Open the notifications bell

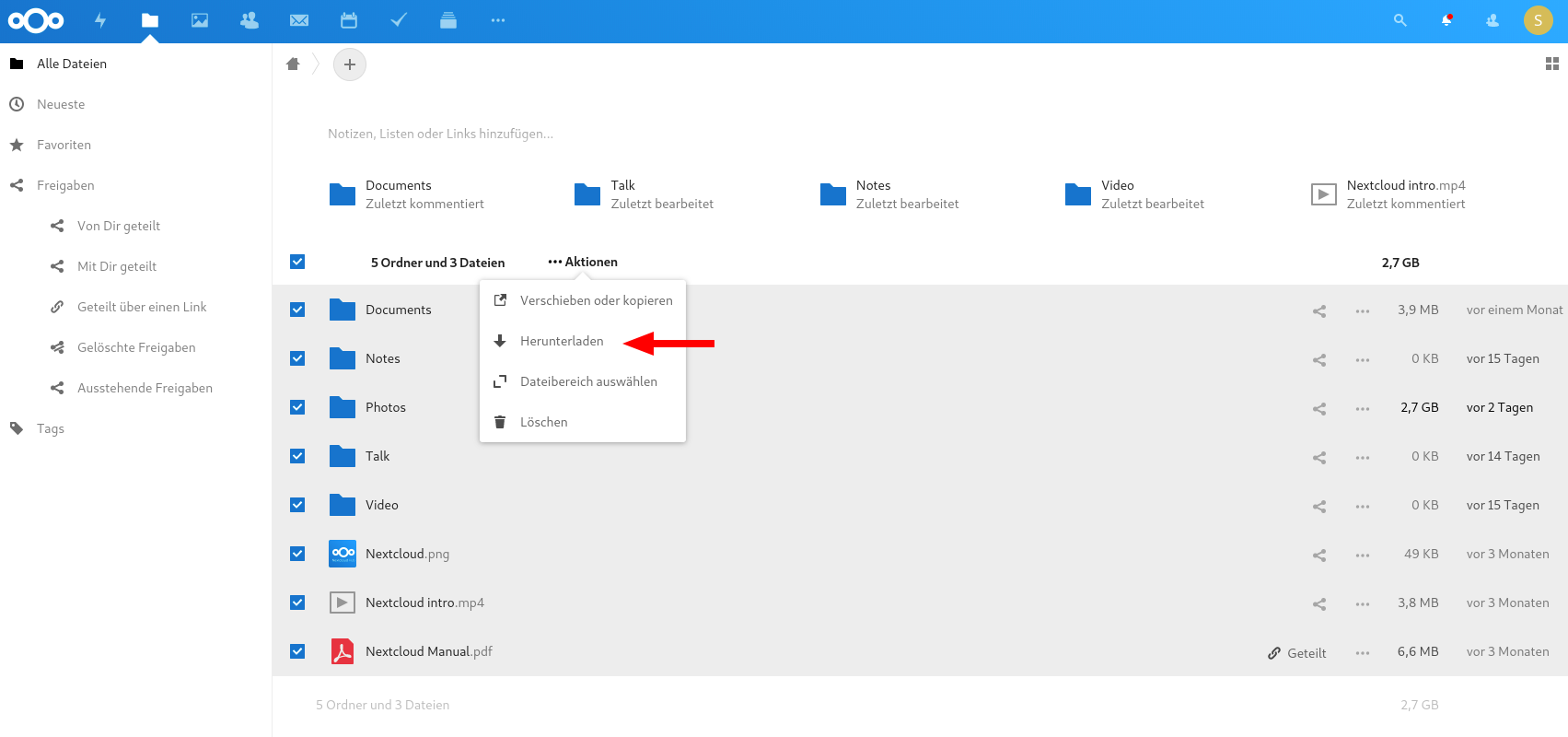click(x=1446, y=20)
